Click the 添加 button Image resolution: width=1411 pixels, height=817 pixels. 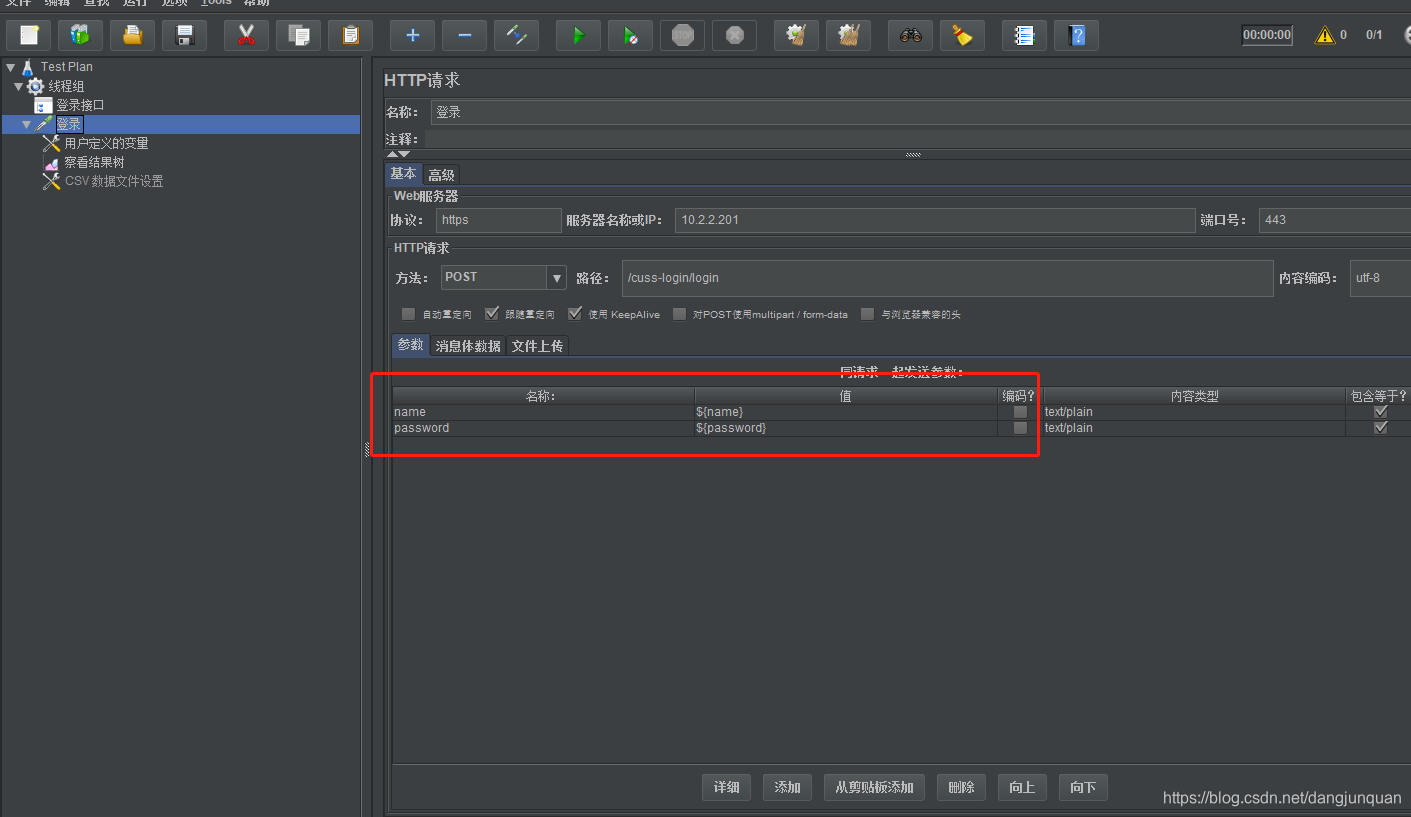787,787
